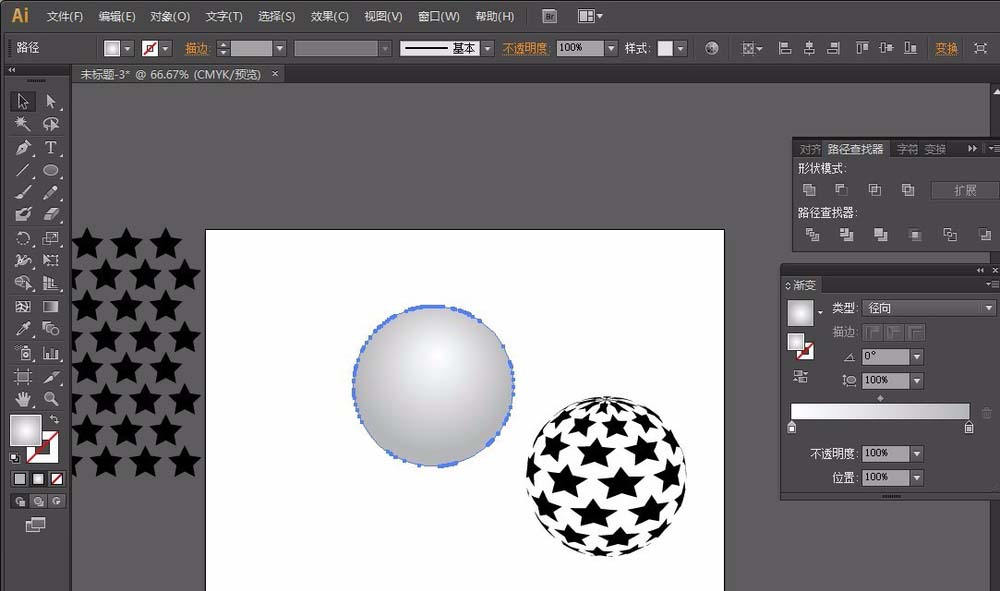Set paint mode to None in toolbox
This screenshot has width=1000, height=591.
point(56,479)
